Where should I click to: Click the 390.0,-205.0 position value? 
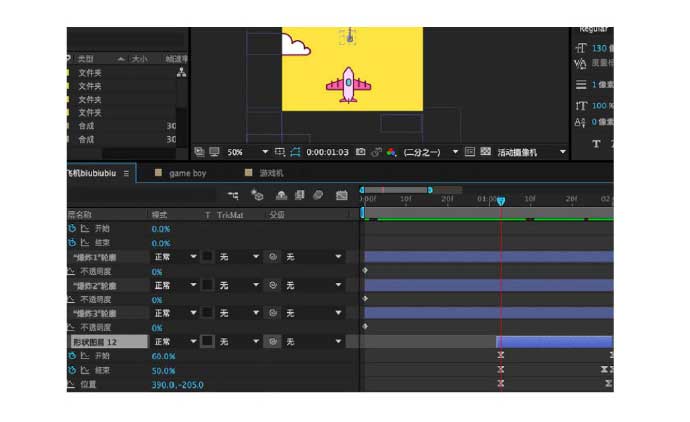(177, 385)
